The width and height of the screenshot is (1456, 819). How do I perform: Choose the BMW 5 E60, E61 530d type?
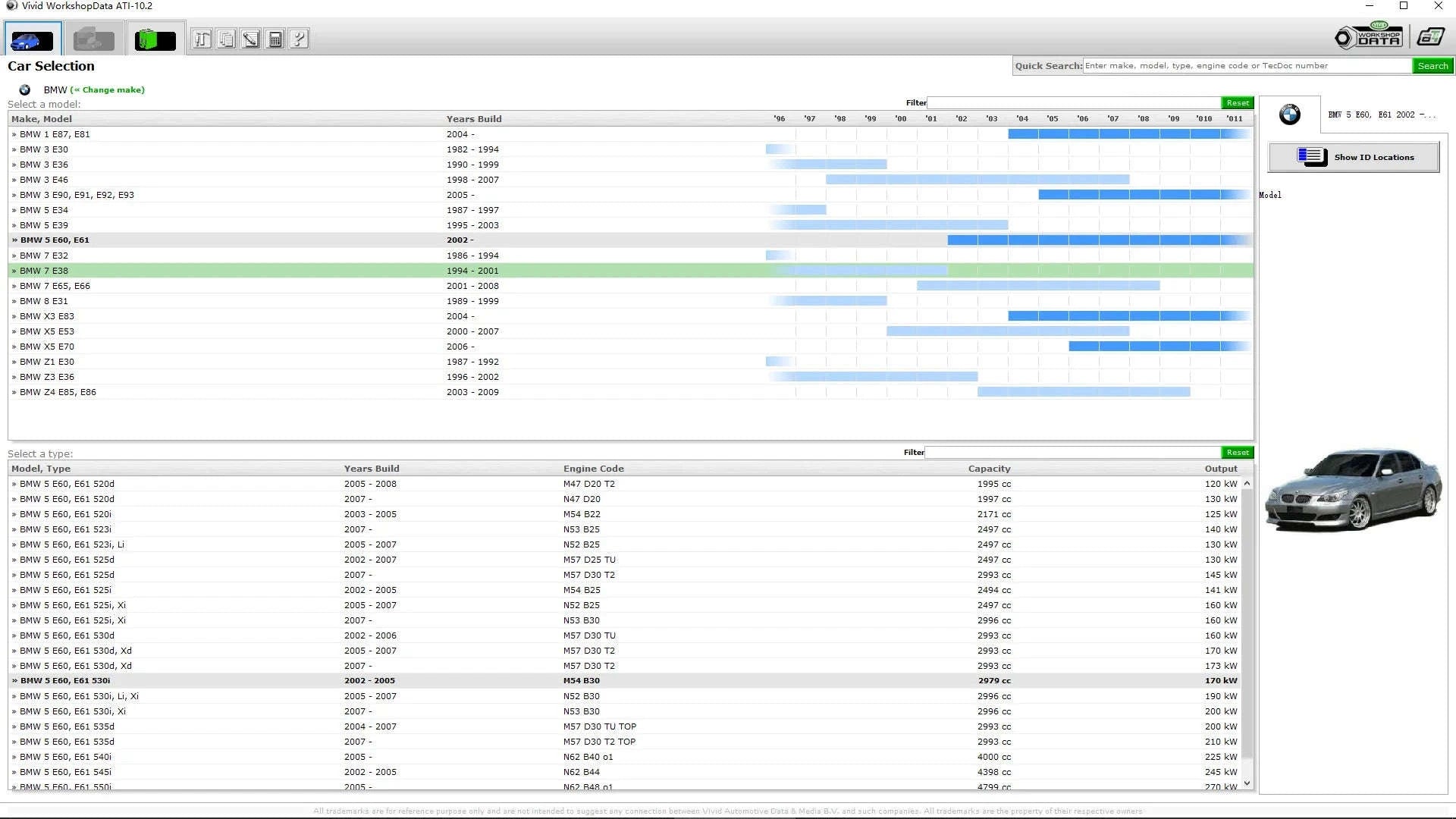(66, 635)
